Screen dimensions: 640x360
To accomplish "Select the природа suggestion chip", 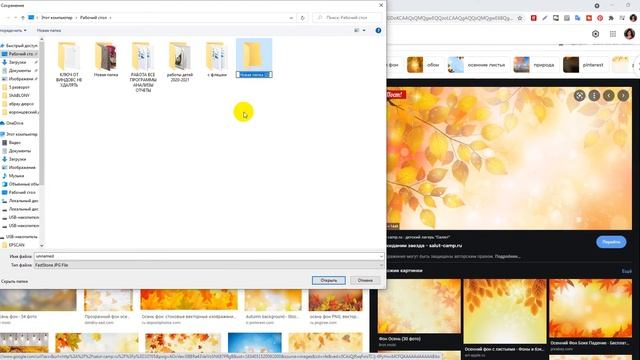I will [535, 65].
